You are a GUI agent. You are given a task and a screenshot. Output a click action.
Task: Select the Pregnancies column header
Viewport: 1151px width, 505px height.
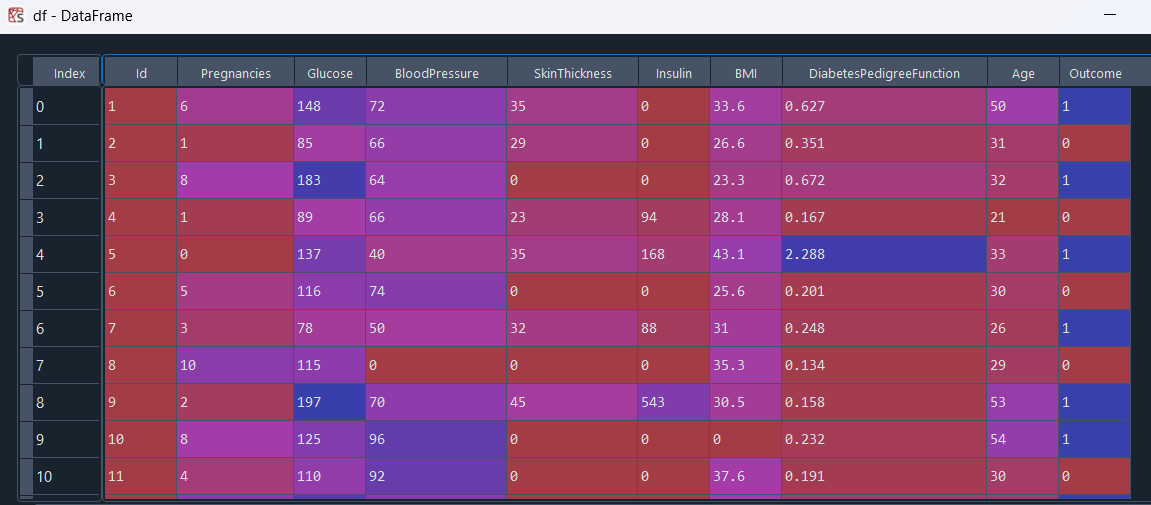235,73
